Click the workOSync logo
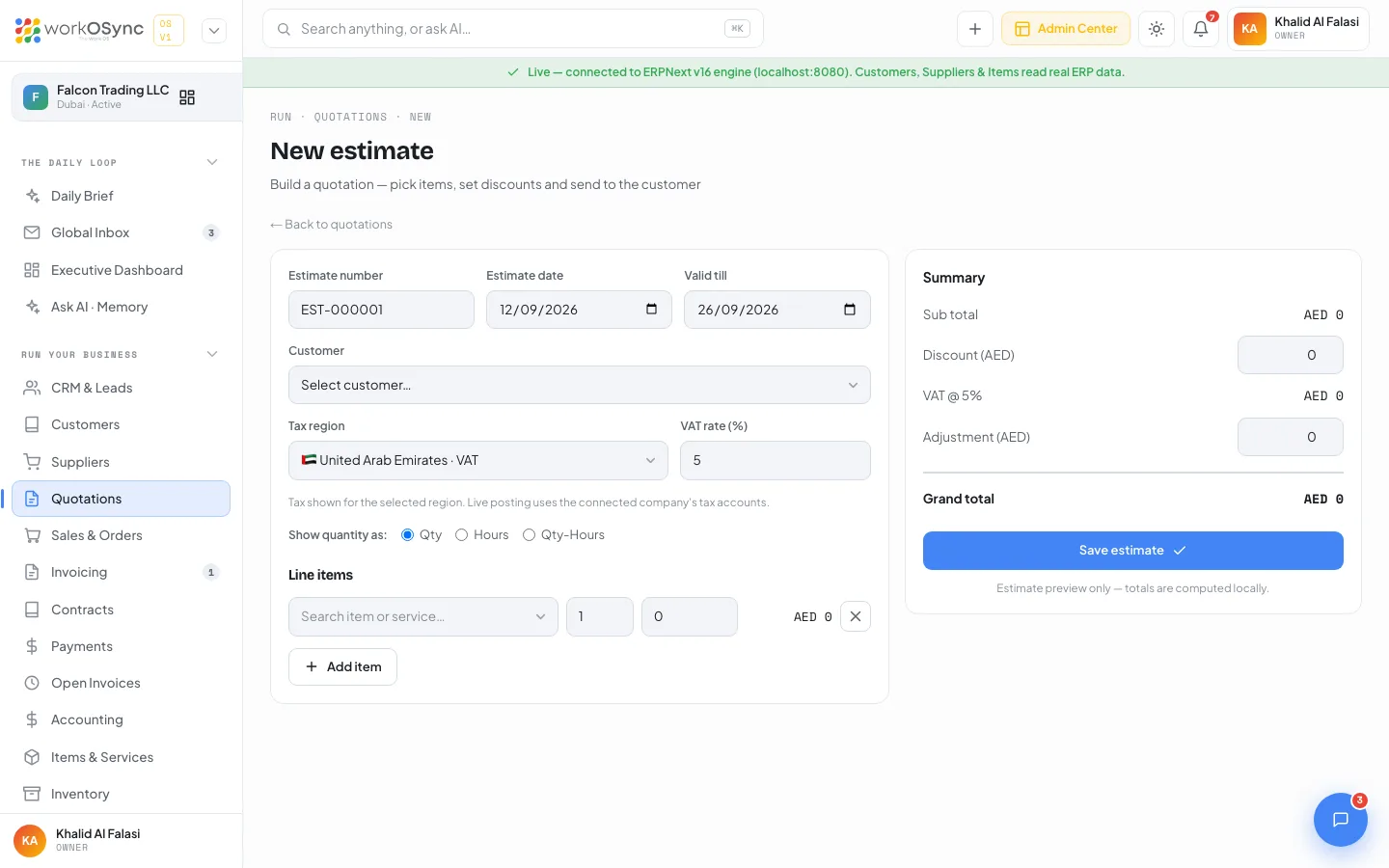Screen dimensions: 1389x868 [79, 30]
